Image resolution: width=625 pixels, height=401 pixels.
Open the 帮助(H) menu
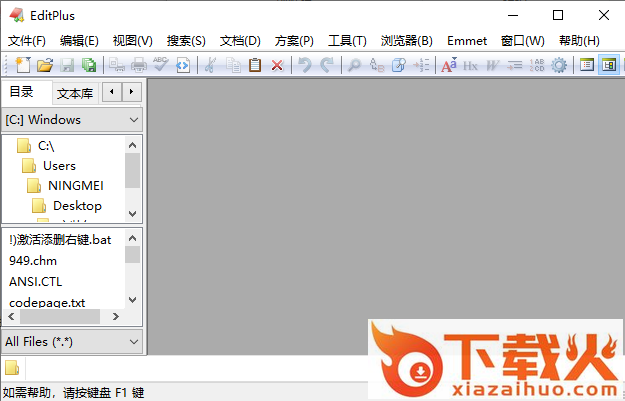(x=579, y=41)
